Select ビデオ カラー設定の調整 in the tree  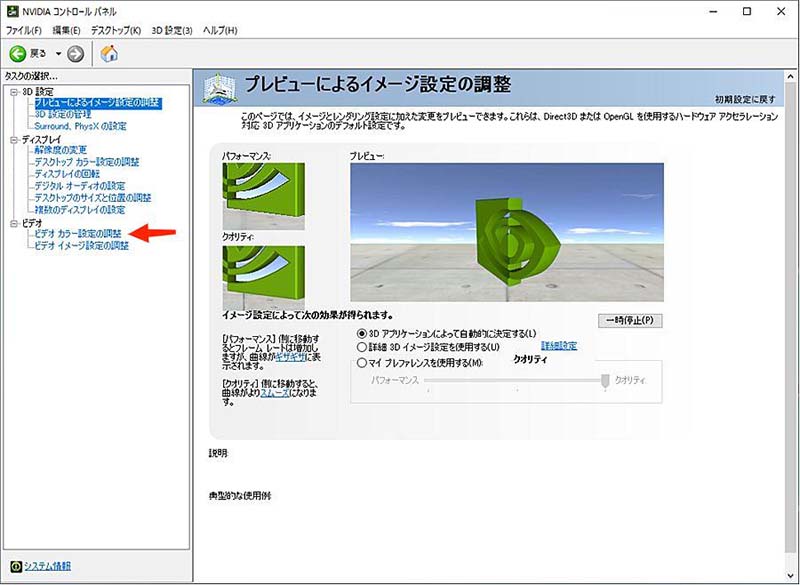[78, 233]
